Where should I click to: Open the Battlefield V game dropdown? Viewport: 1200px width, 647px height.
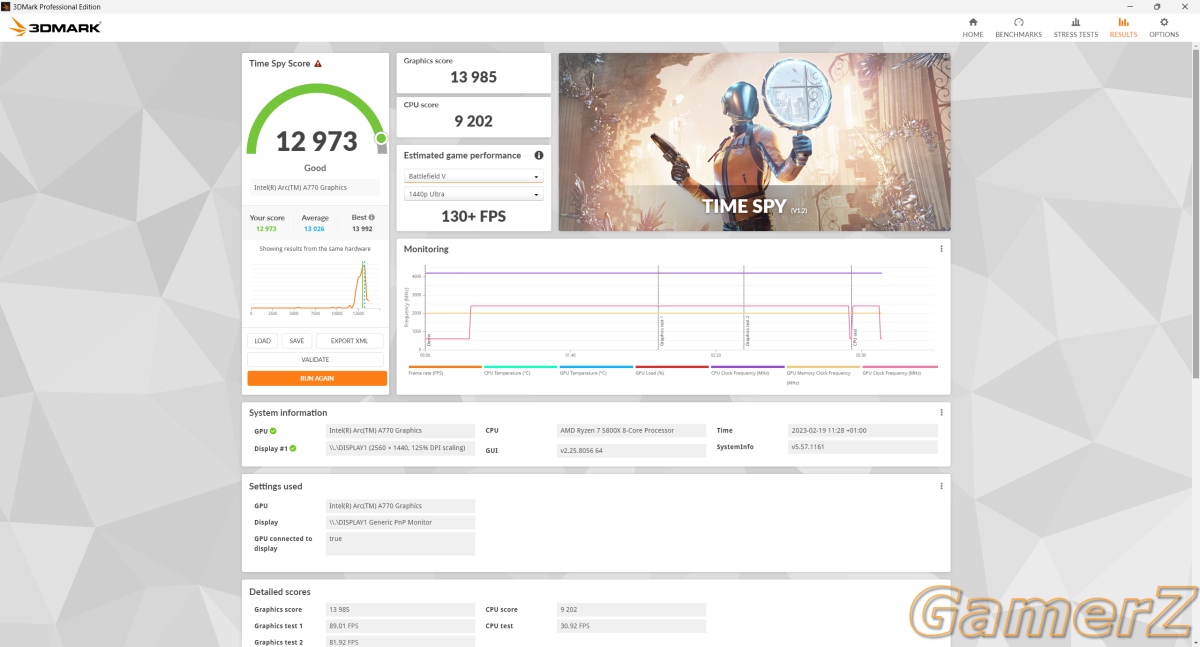473,176
